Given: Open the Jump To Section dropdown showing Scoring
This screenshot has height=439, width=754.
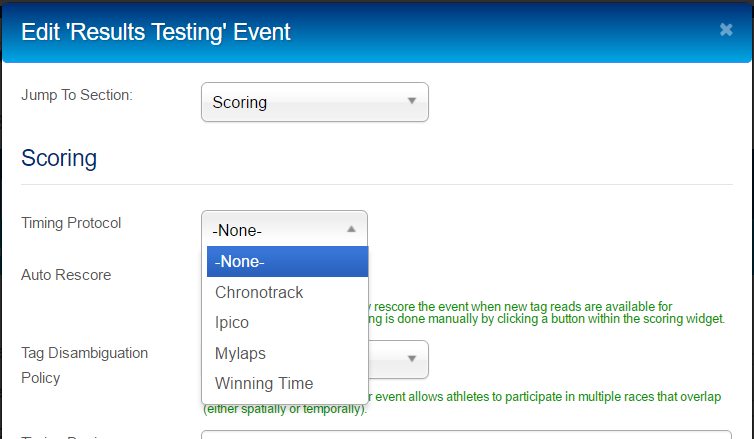Looking at the screenshot, I should point(314,102).
